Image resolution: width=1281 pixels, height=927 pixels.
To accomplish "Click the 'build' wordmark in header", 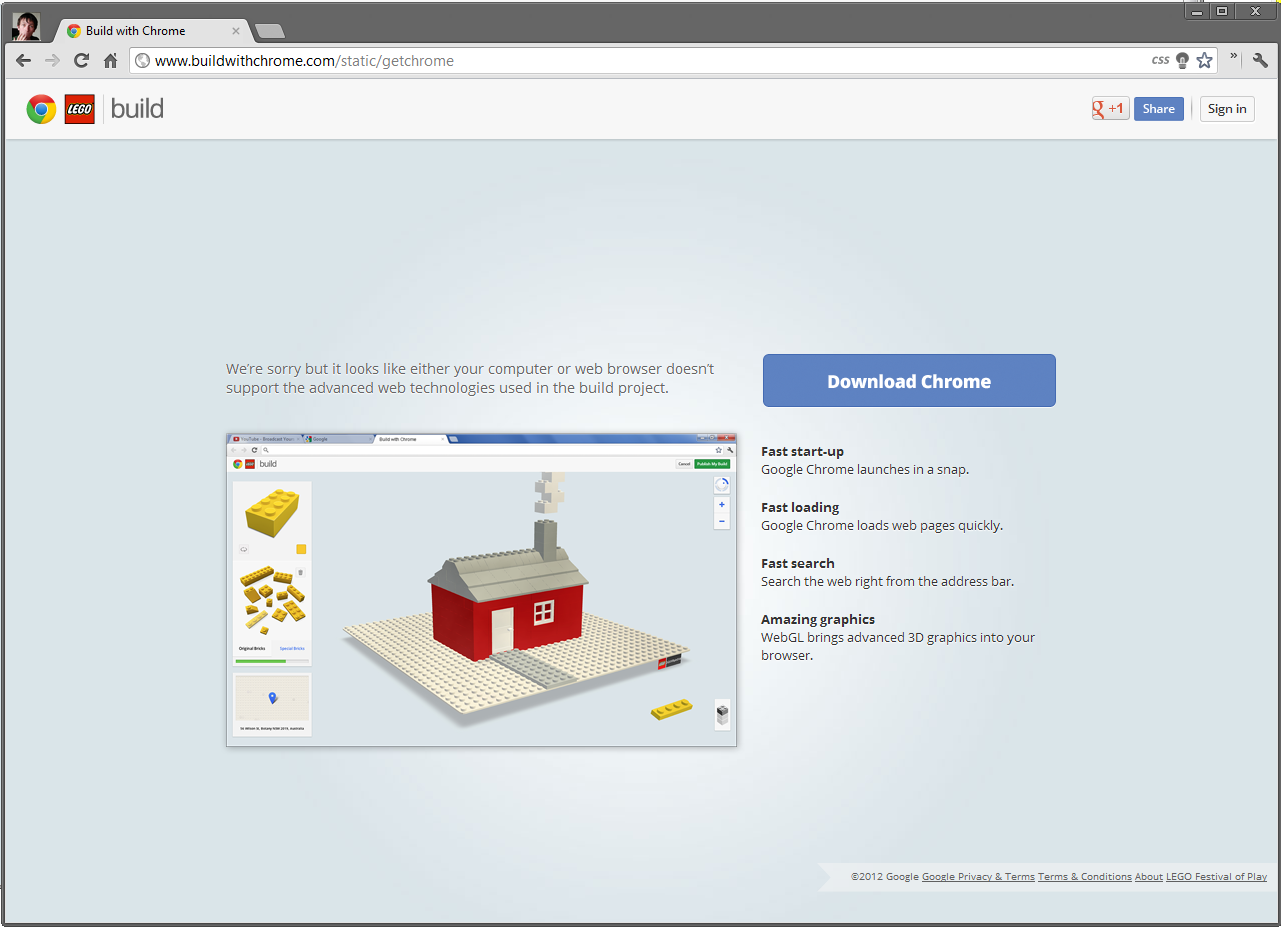I will click(137, 109).
